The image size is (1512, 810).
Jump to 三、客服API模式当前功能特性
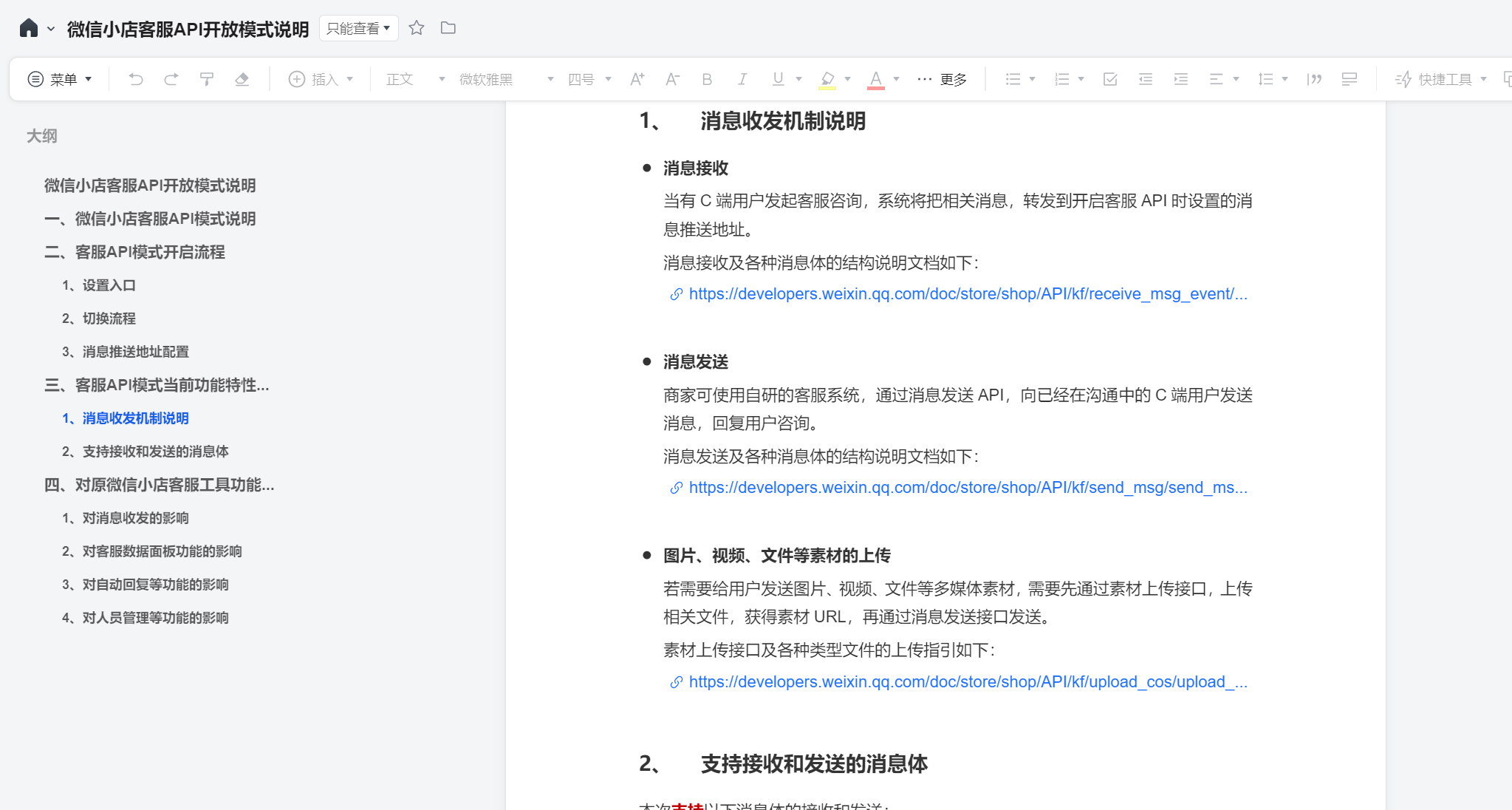157,385
